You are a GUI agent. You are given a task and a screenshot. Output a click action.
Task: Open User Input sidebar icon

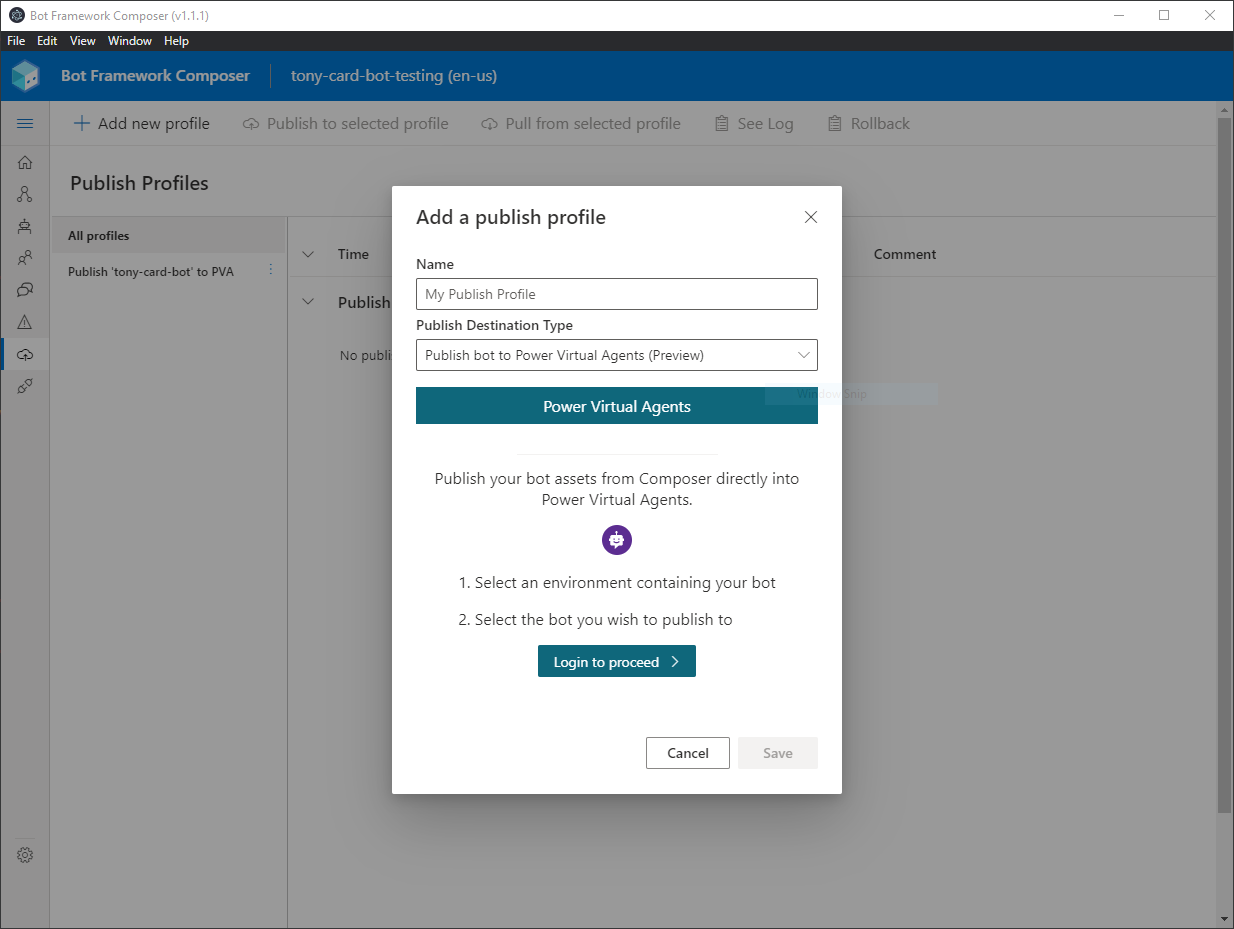[25, 258]
